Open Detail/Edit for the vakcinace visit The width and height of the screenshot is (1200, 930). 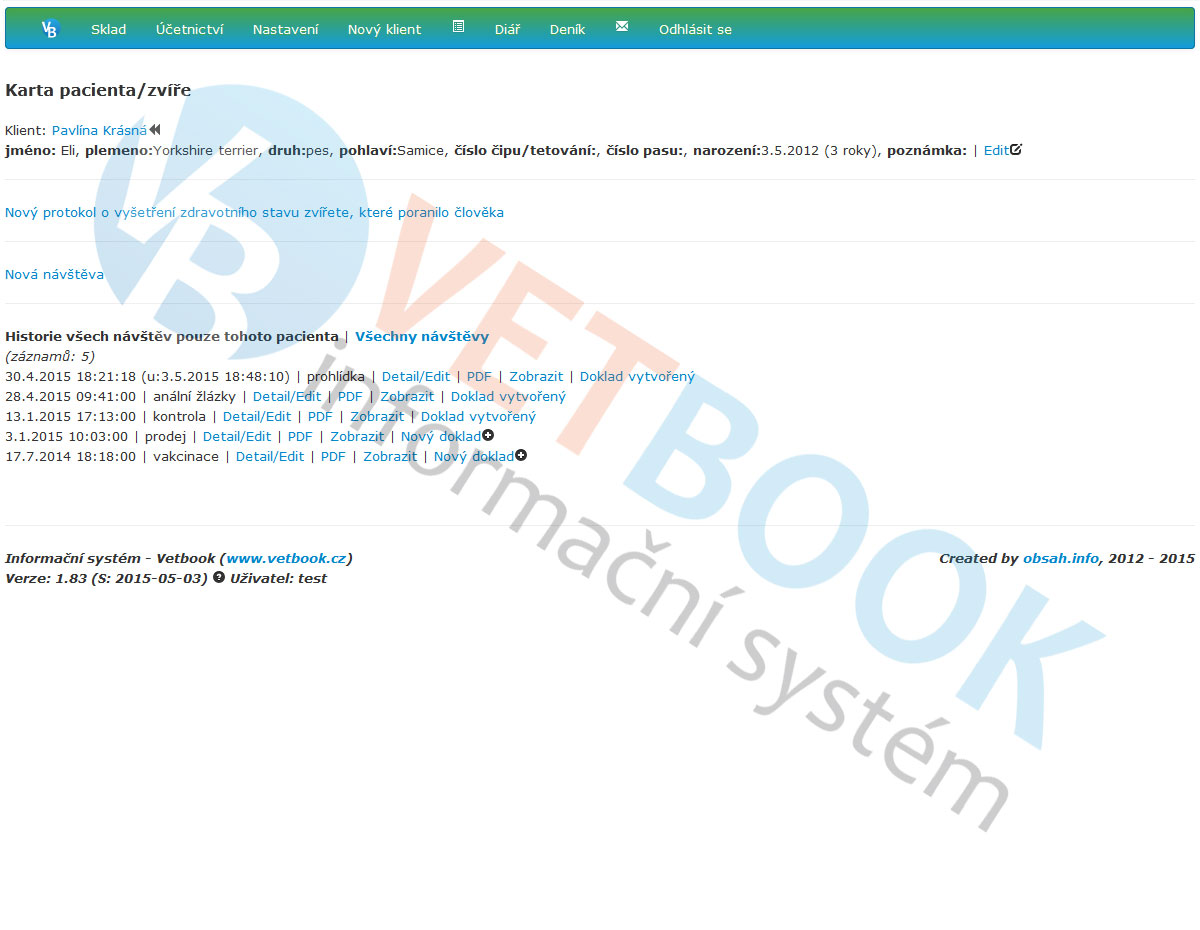(x=270, y=456)
